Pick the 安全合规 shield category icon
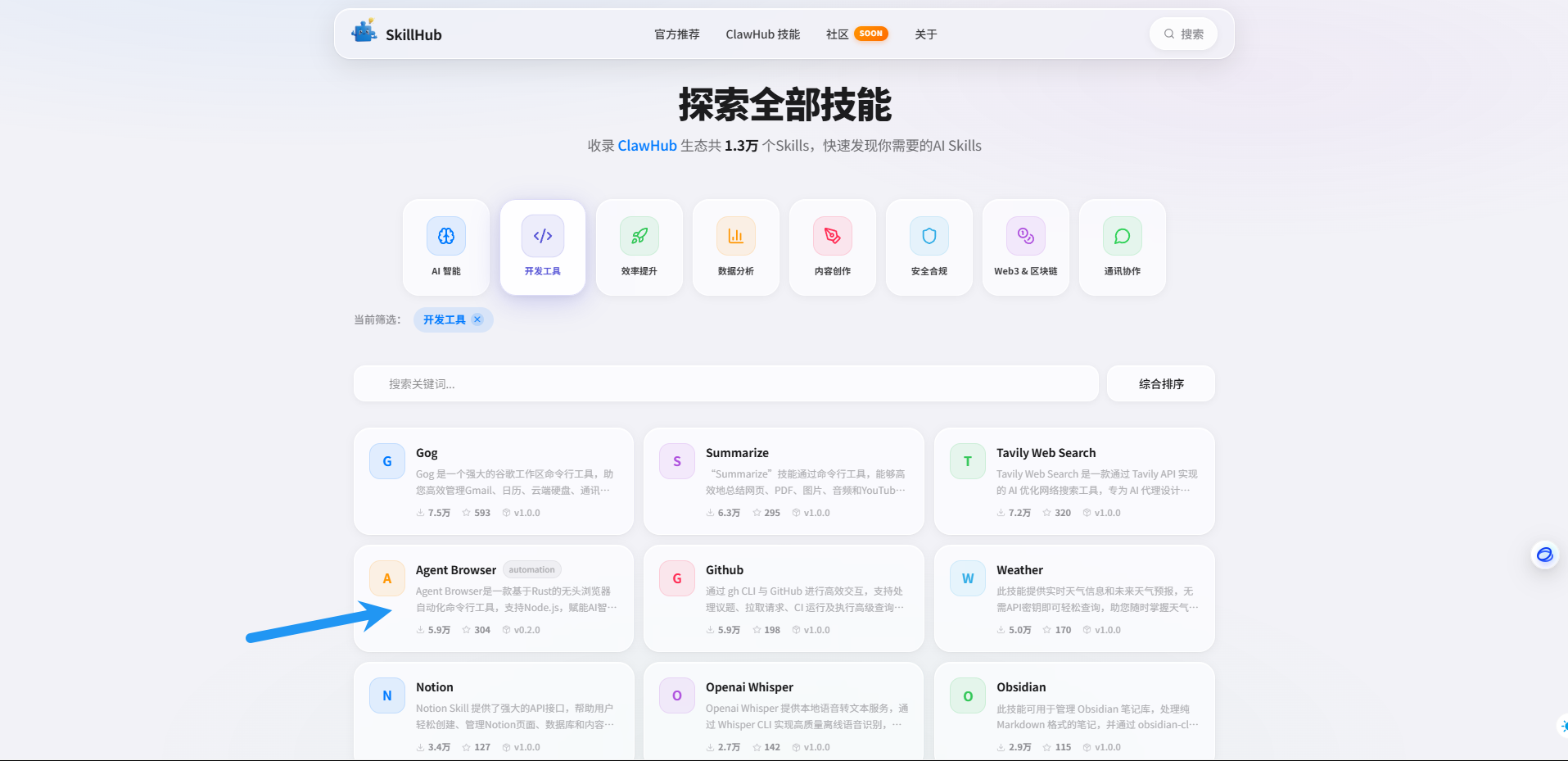This screenshot has width=1568, height=761. click(929, 237)
